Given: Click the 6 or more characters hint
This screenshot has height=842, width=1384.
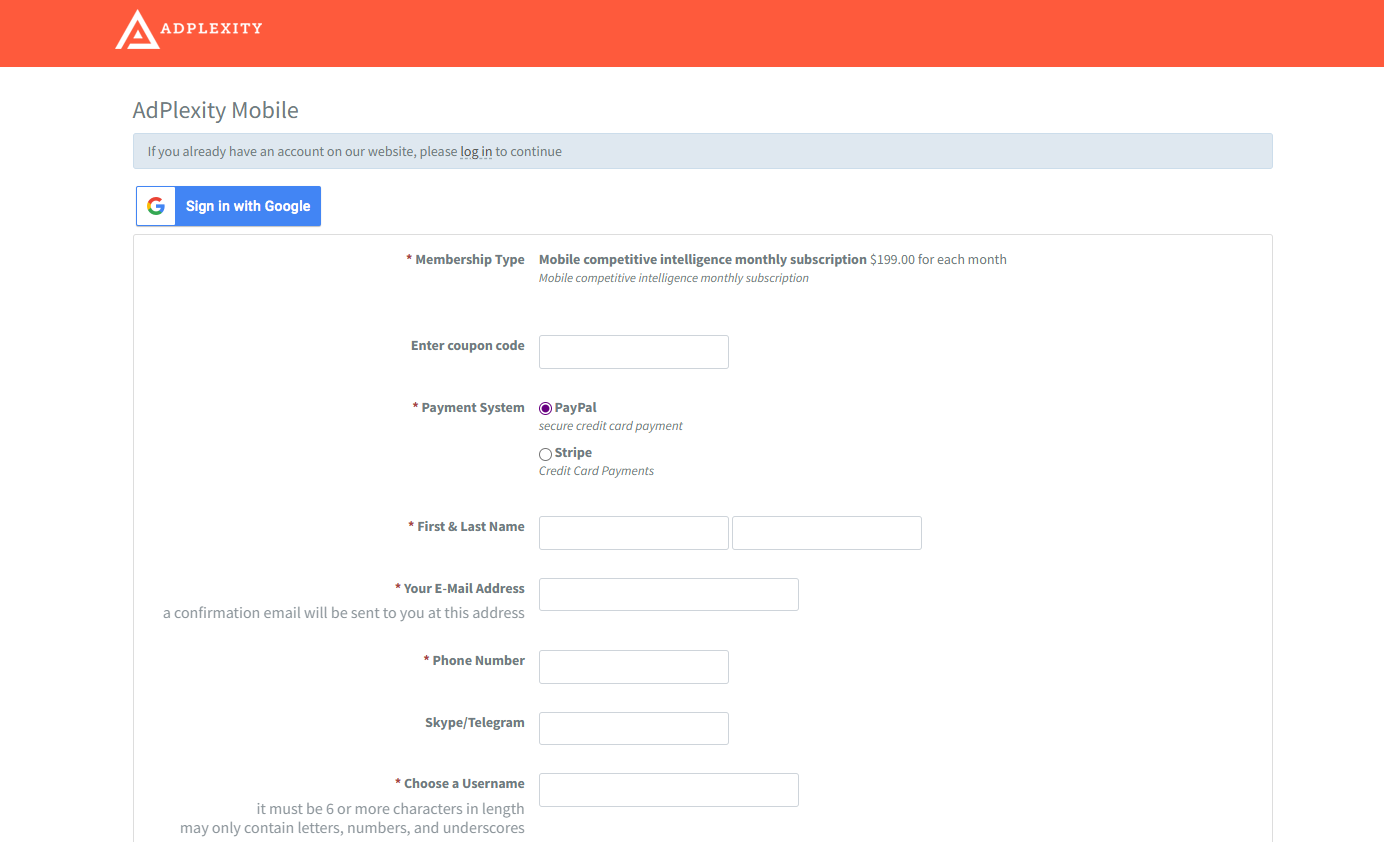Looking at the screenshot, I should [x=391, y=809].
